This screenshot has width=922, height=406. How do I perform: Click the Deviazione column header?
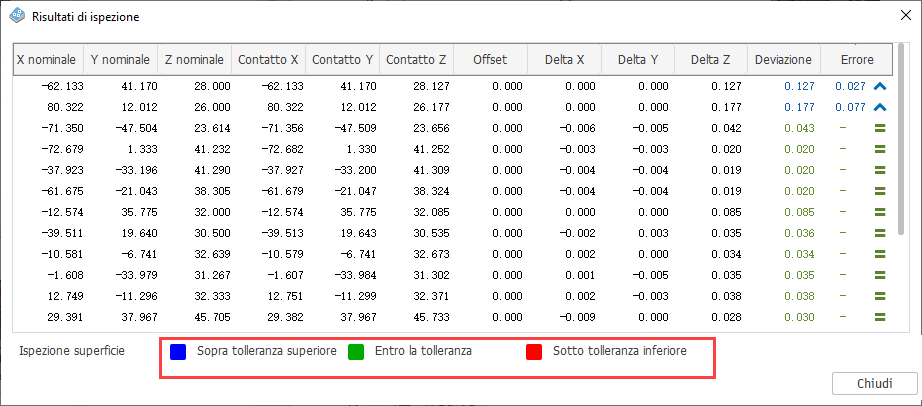(783, 59)
